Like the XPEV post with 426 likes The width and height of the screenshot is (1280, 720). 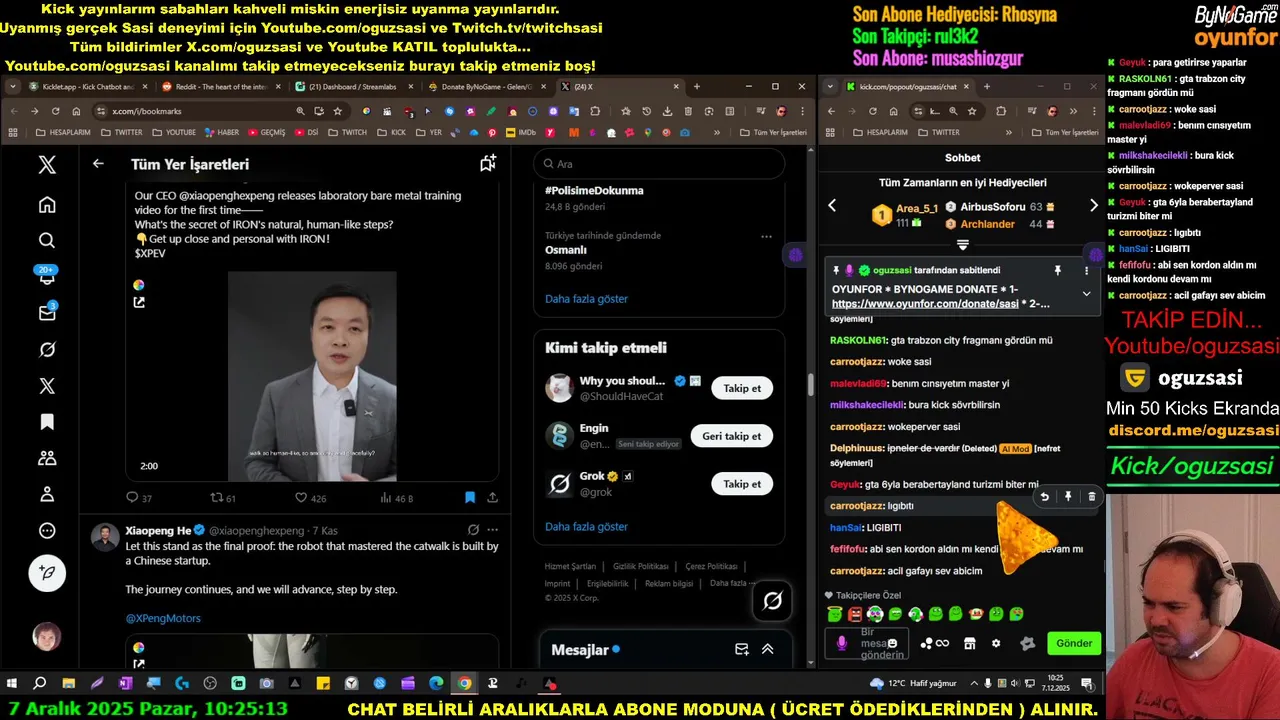(x=310, y=497)
